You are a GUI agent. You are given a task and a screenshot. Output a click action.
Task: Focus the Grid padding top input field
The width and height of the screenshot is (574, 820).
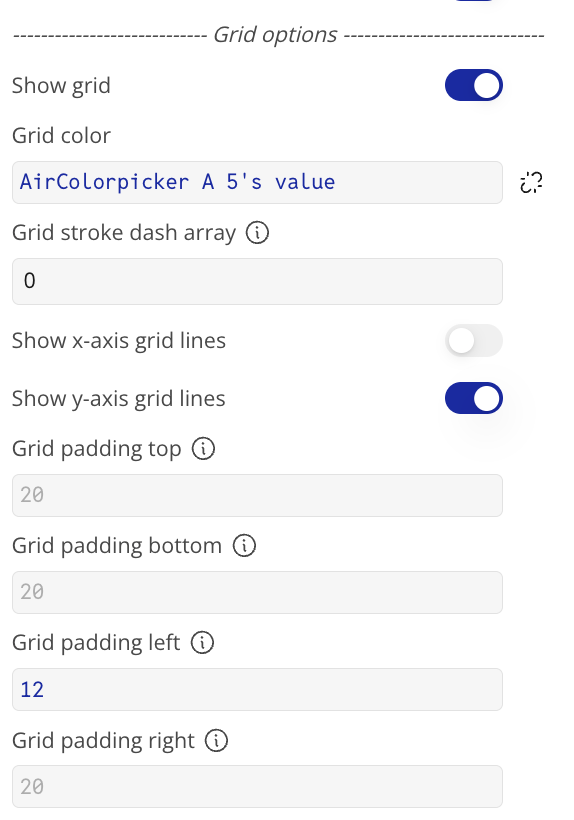(x=257, y=495)
